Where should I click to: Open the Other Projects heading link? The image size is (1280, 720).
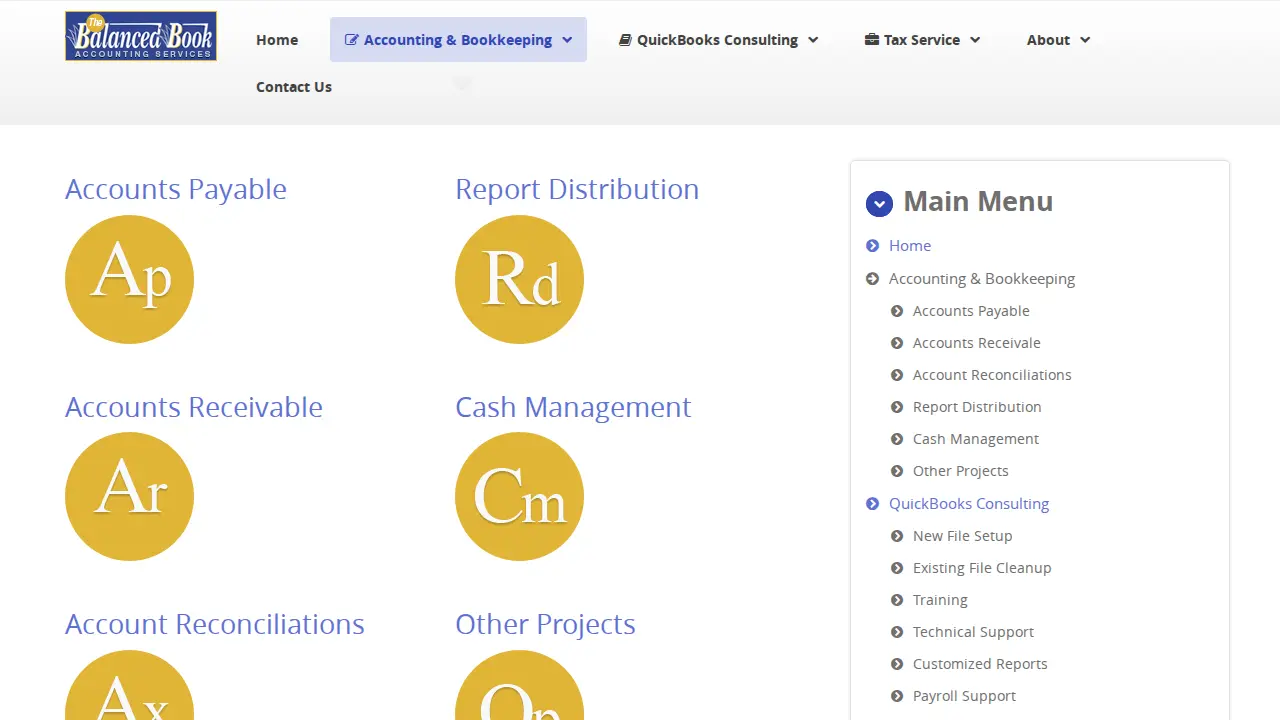(545, 624)
